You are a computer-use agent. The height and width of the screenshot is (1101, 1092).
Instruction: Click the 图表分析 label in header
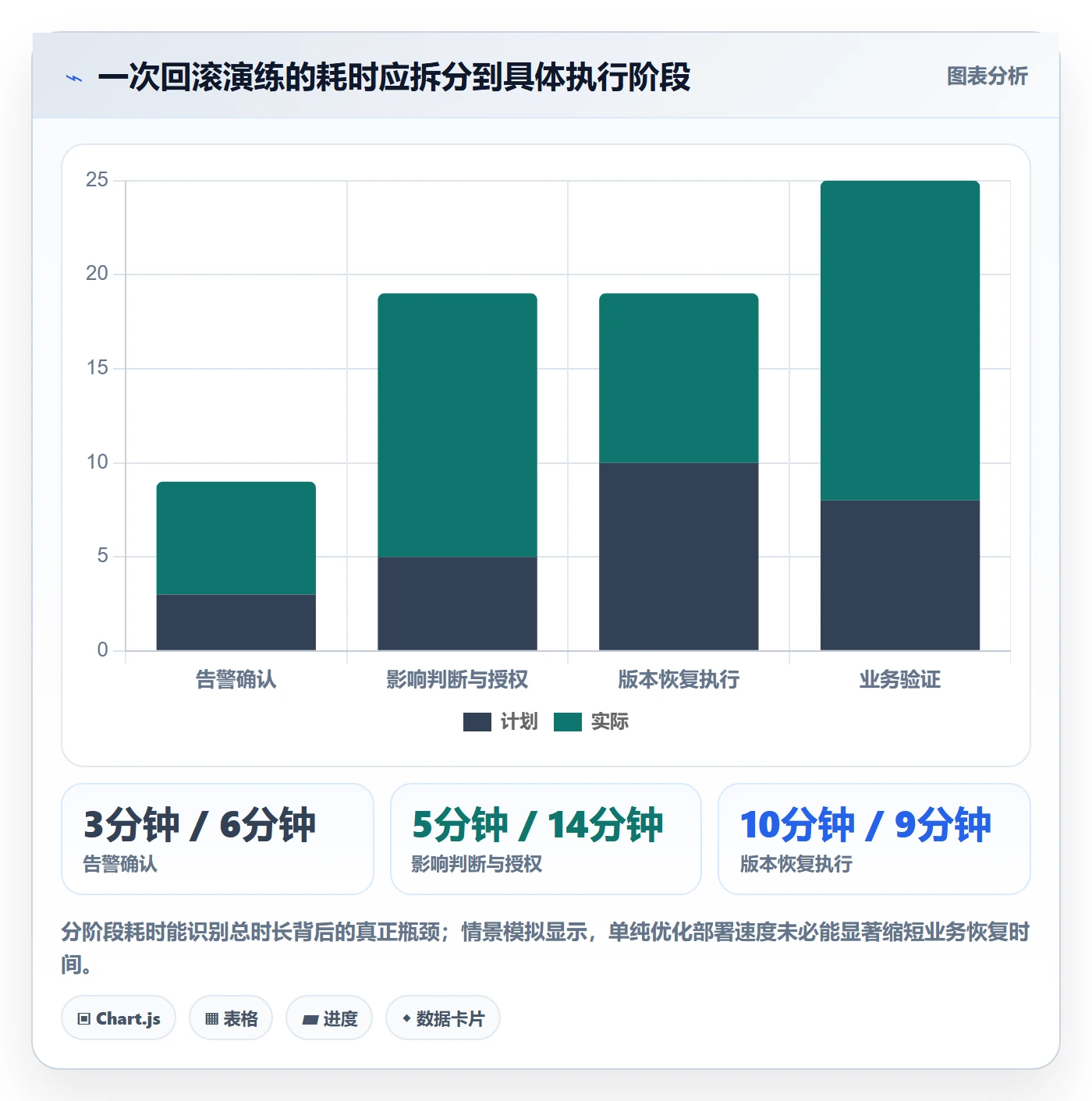tap(987, 76)
